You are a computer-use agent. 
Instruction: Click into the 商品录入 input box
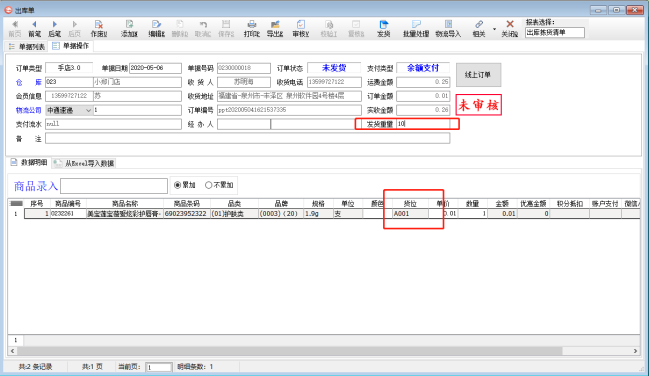click(x=114, y=186)
